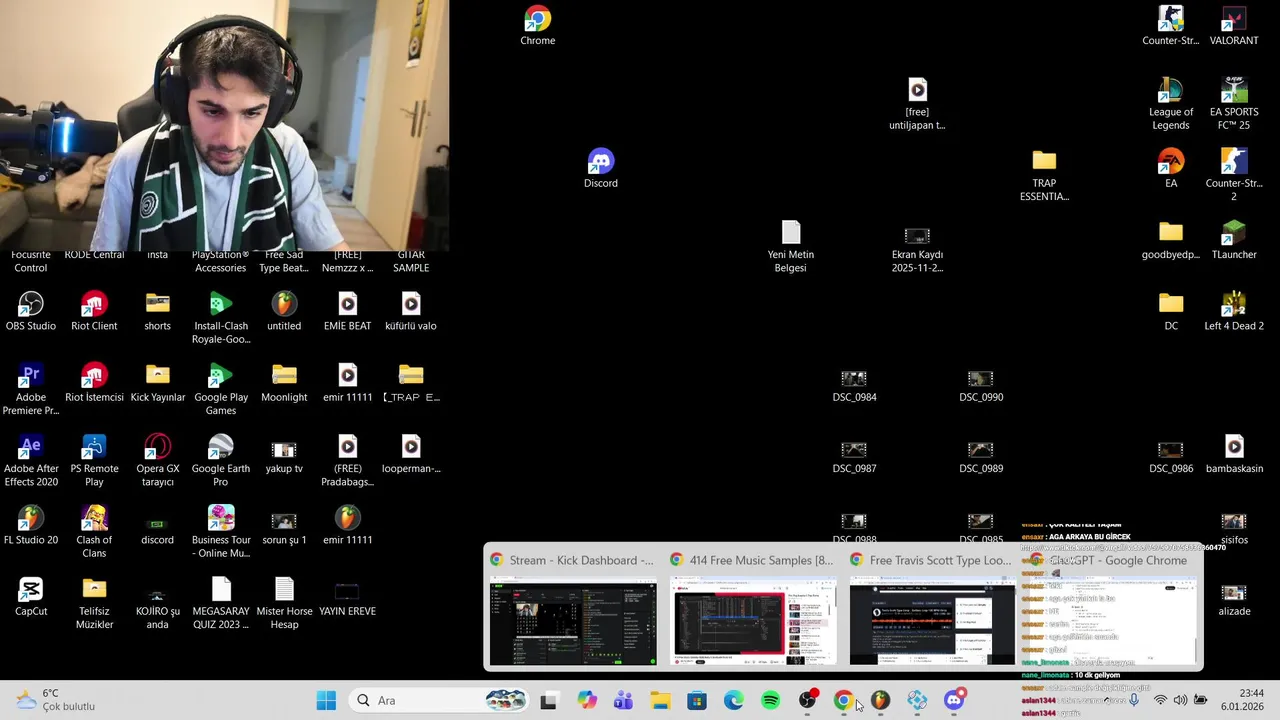Select küfürlü valo media file
The width and height of the screenshot is (1280, 720).
pyautogui.click(x=410, y=311)
